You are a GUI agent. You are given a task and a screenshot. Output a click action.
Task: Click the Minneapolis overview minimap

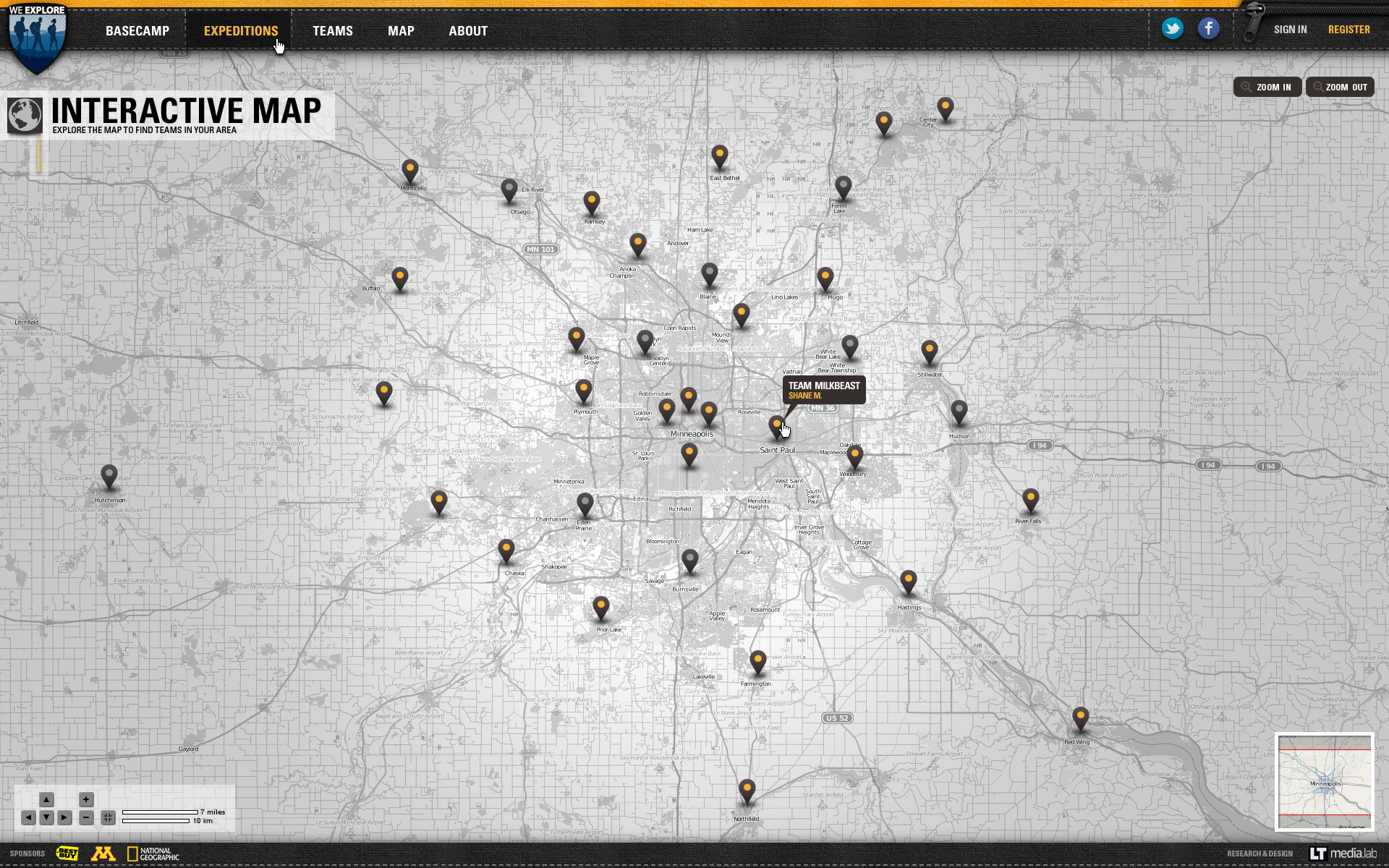point(1324,782)
